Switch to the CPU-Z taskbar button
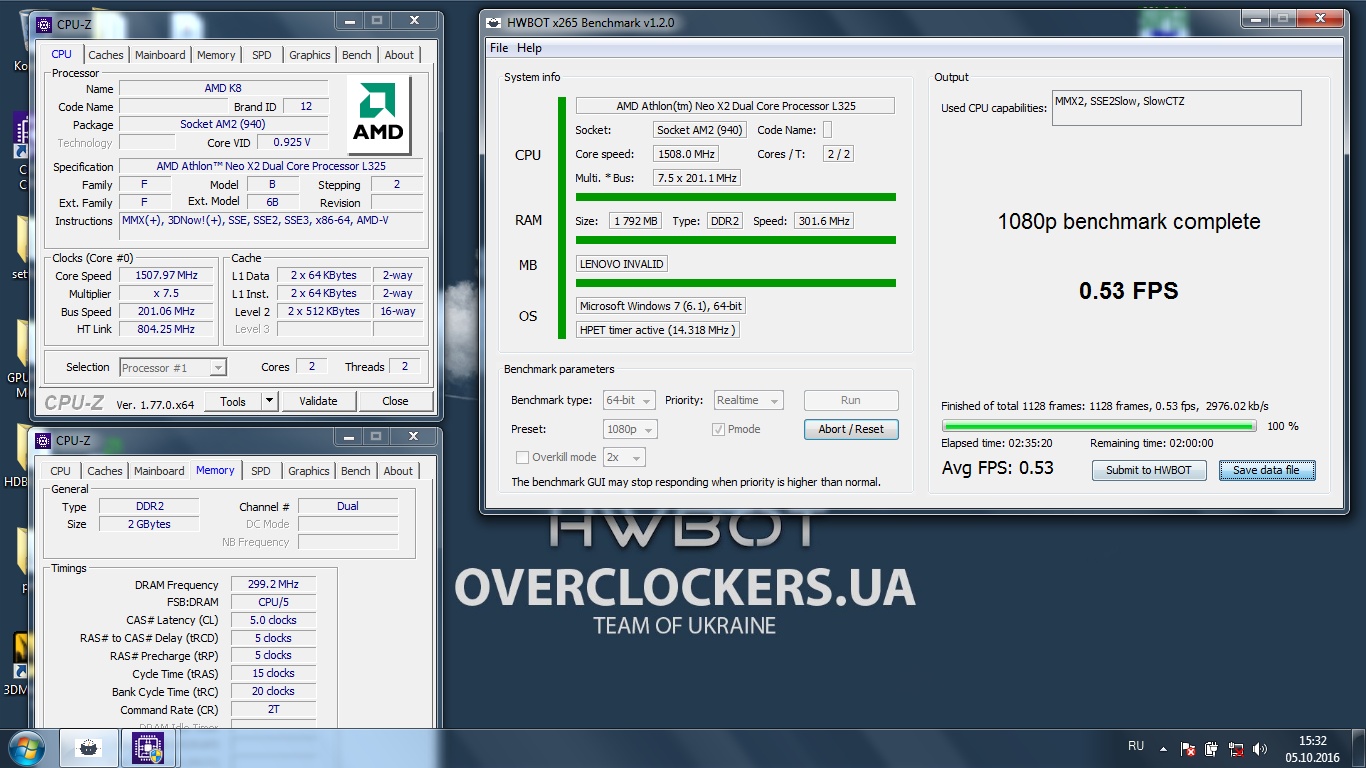This screenshot has height=768, width=1366. tap(148, 748)
